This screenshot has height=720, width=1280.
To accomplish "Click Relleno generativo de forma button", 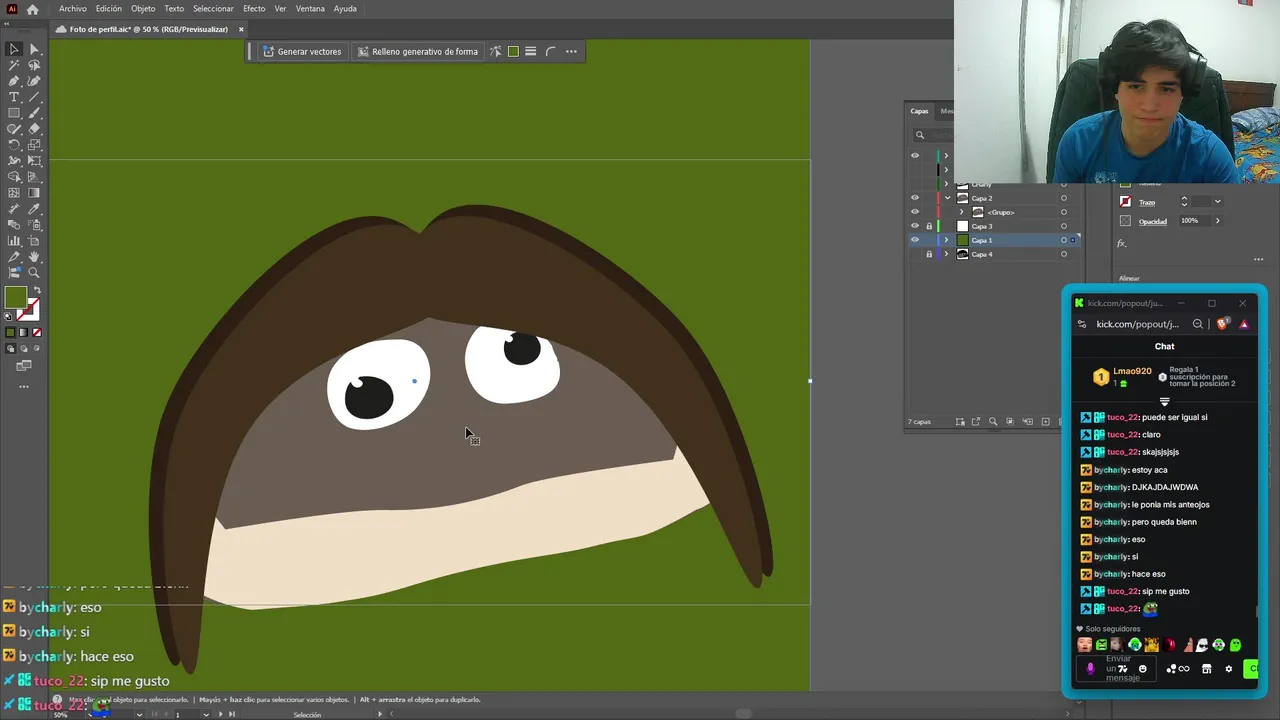I will (x=418, y=52).
